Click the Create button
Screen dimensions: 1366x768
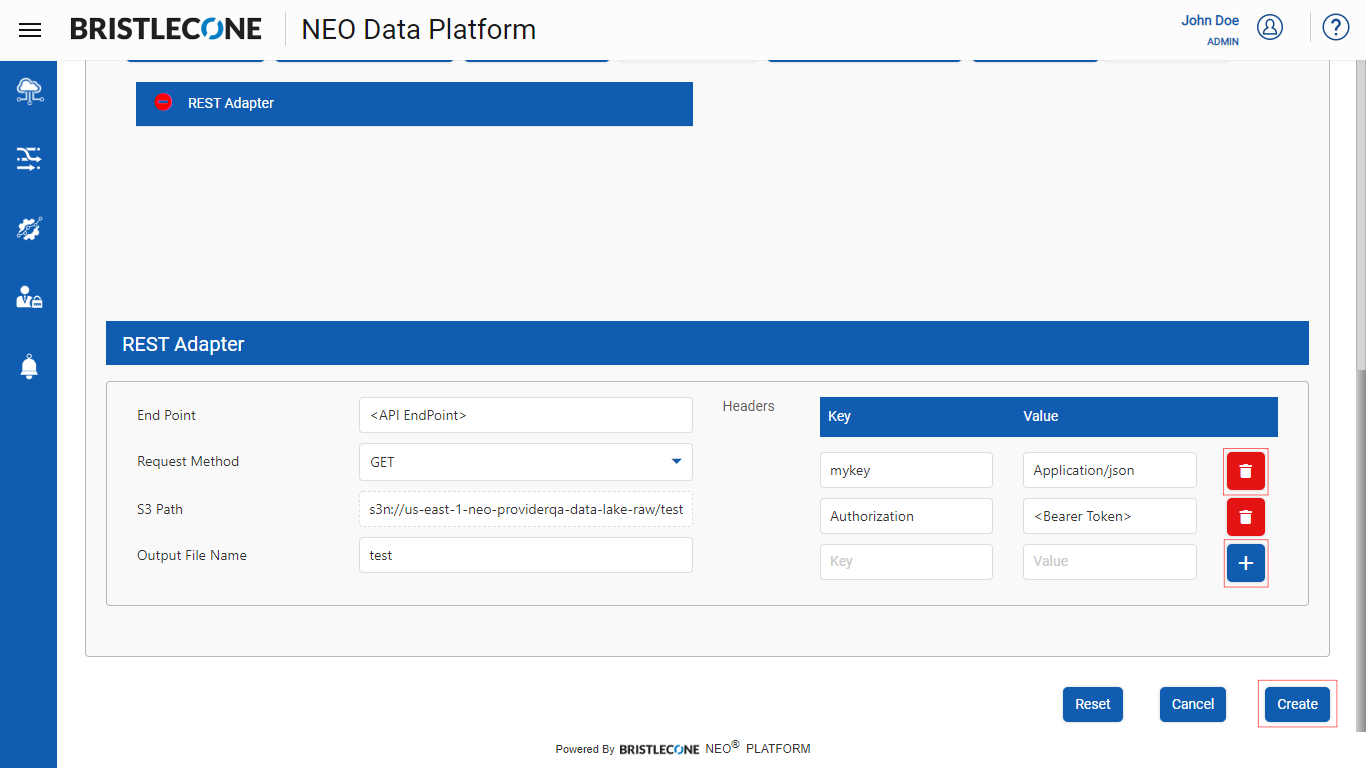(x=1298, y=704)
